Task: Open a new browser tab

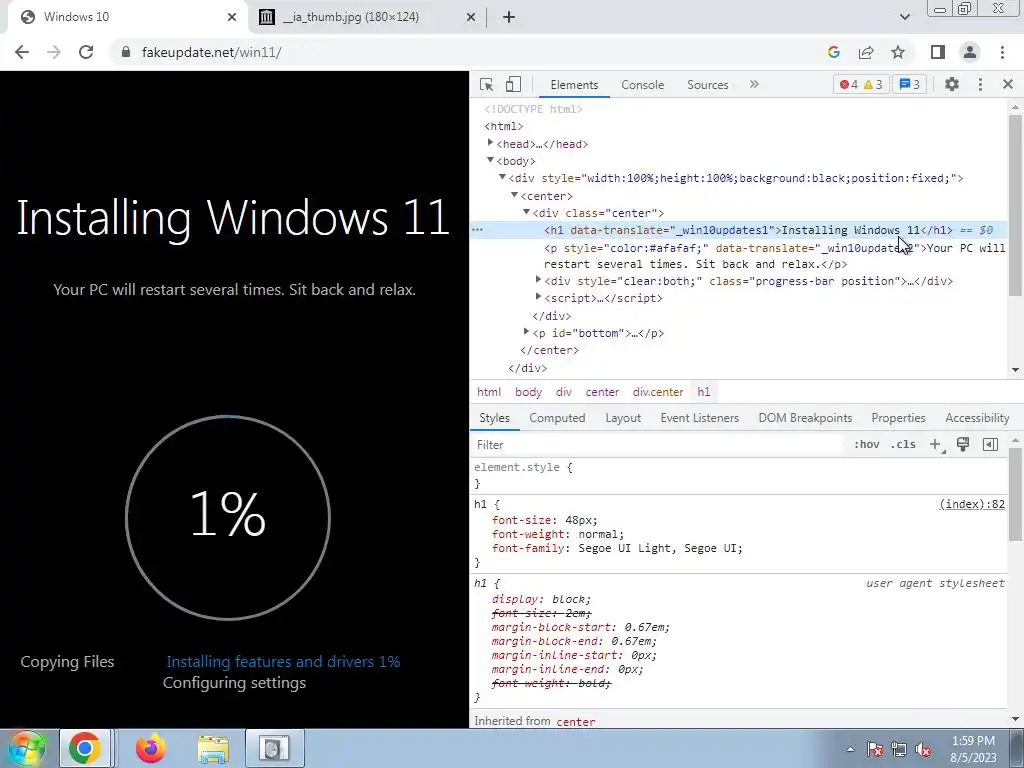Action: 509,17
